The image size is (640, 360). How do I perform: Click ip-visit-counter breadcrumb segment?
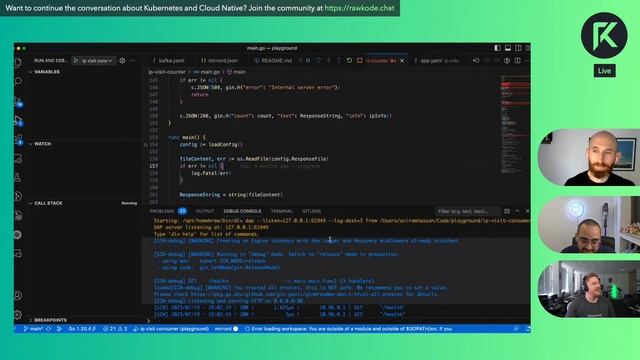[167, 72]
